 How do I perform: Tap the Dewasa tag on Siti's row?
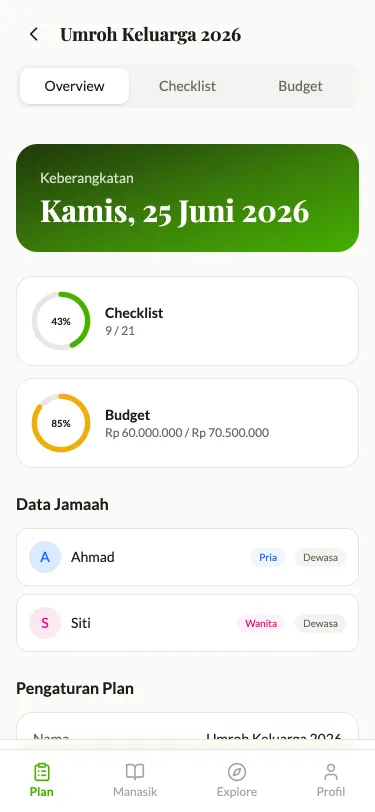click(x=321, y=624)
